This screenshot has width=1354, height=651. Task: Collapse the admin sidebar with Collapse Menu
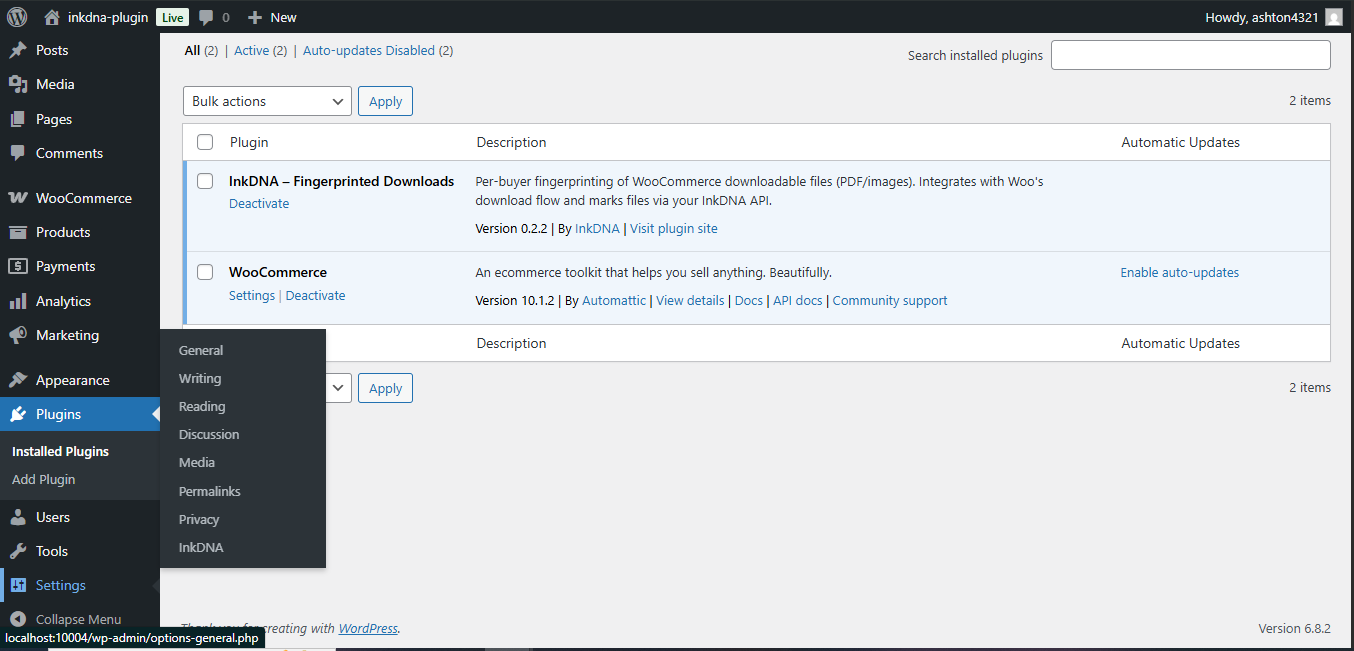pos(78,619)
